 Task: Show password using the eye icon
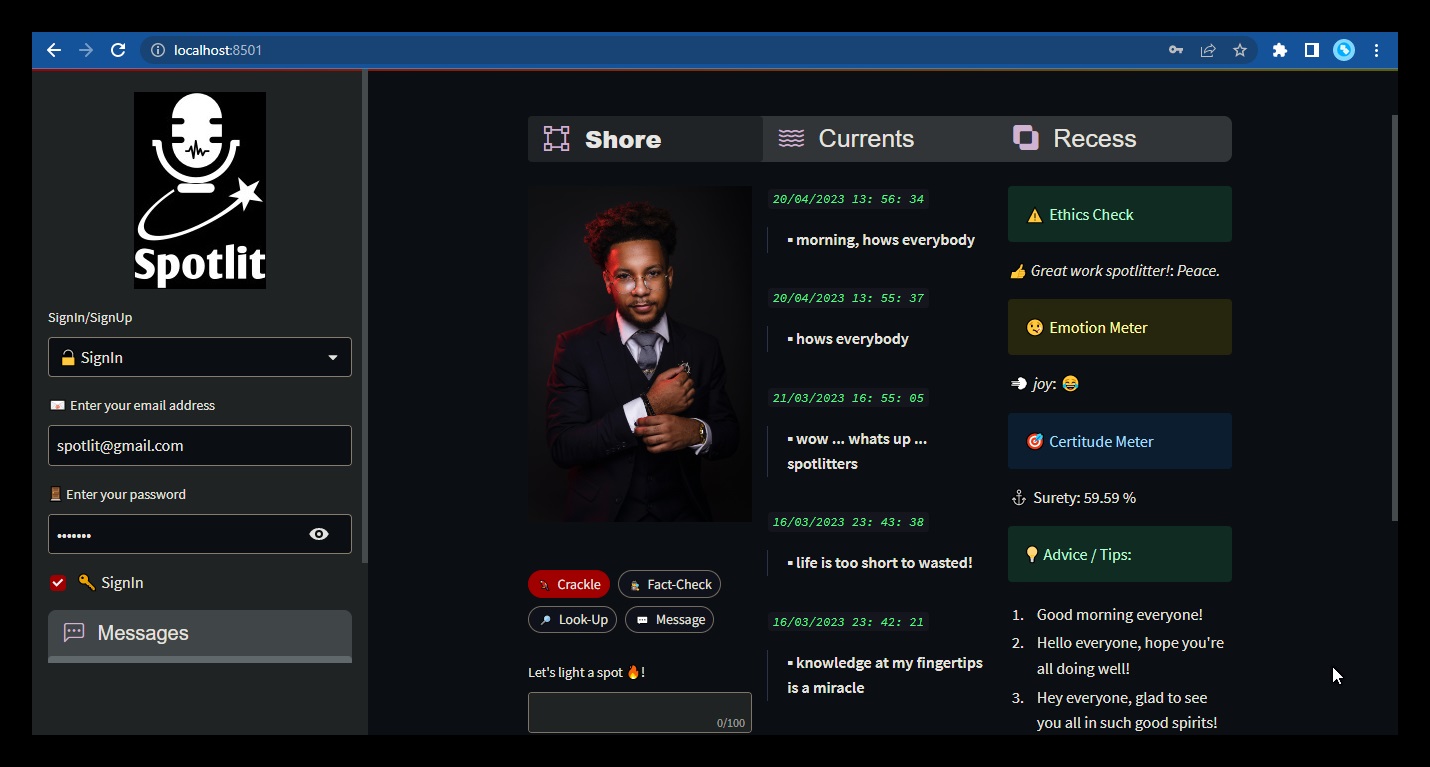point(319,534)
